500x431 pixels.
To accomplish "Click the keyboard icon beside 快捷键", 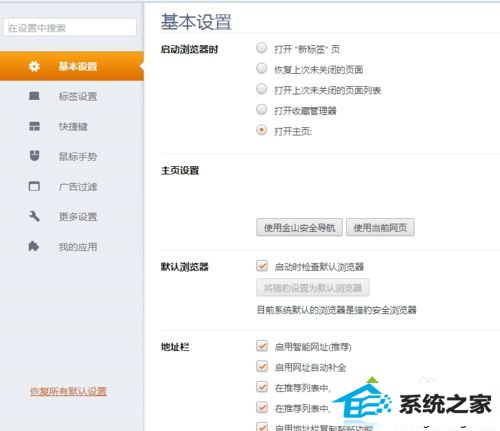I will point(34,126).
